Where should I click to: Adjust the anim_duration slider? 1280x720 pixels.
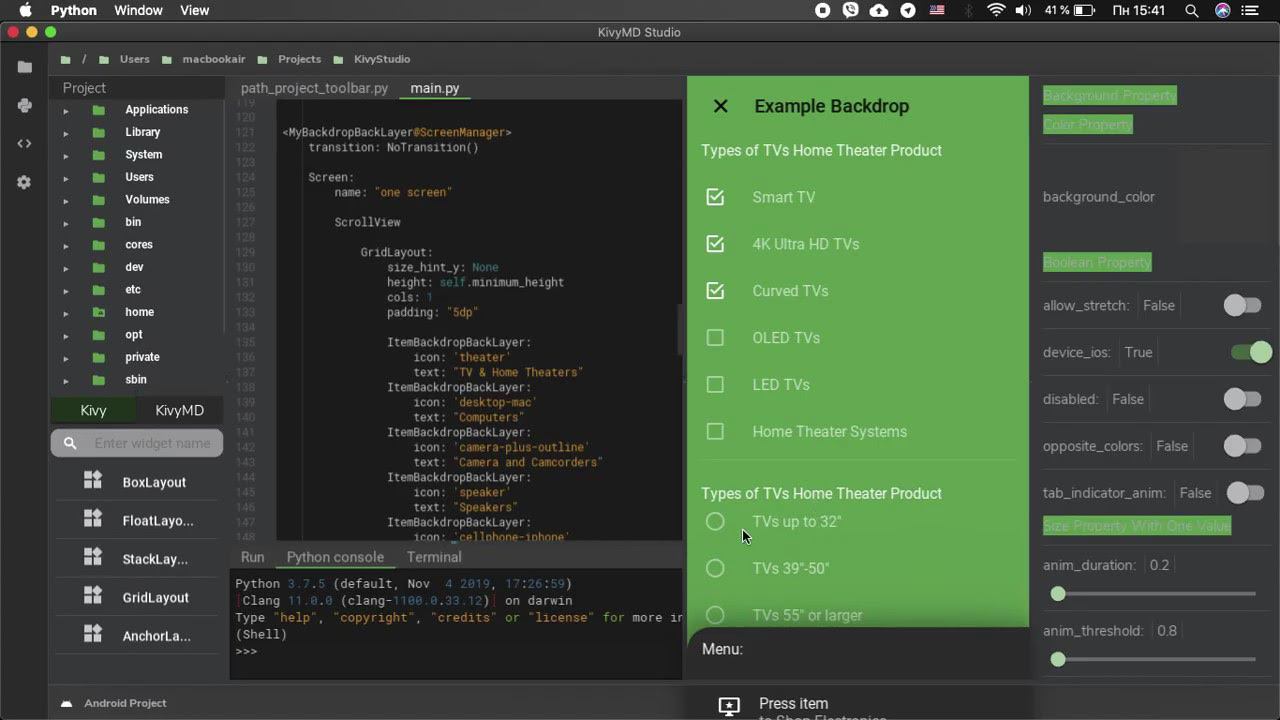point(1155,594)
